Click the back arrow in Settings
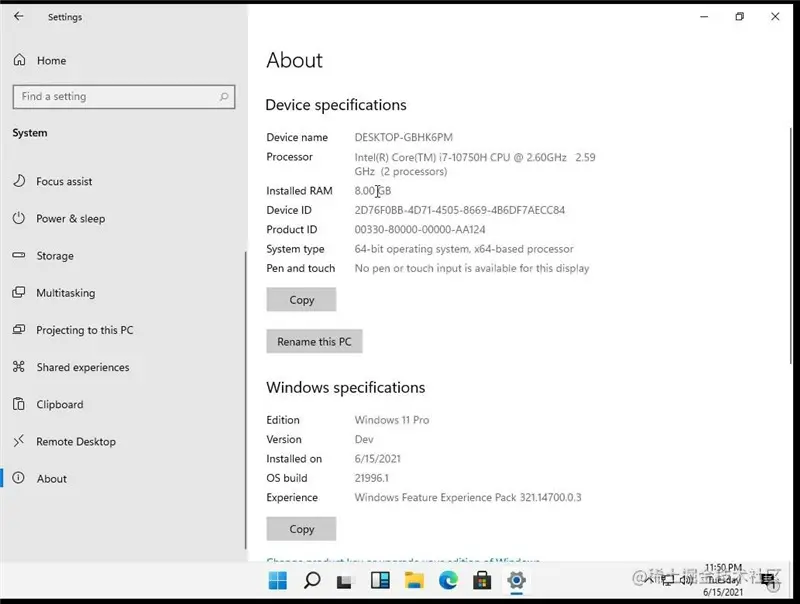The image size is (800, 604). point(18,16)
